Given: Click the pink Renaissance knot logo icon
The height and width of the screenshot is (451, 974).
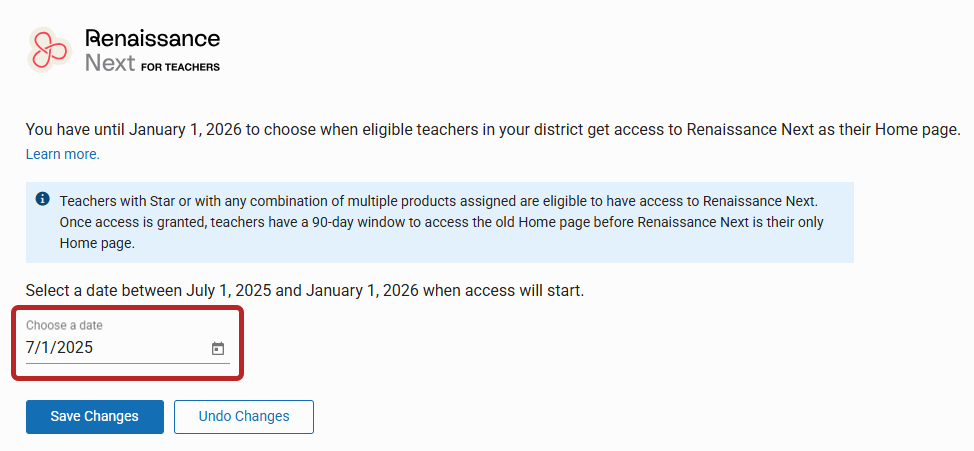Looking at the screenshot, I should pyautogui.click(x=50, y=50).
